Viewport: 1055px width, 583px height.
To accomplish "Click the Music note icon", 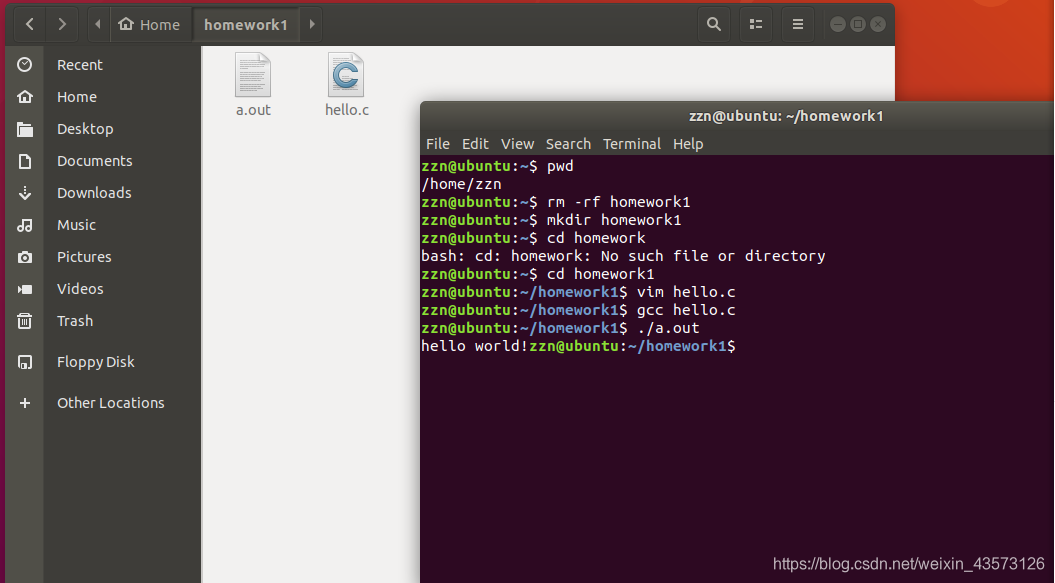I will coord(25,225).
